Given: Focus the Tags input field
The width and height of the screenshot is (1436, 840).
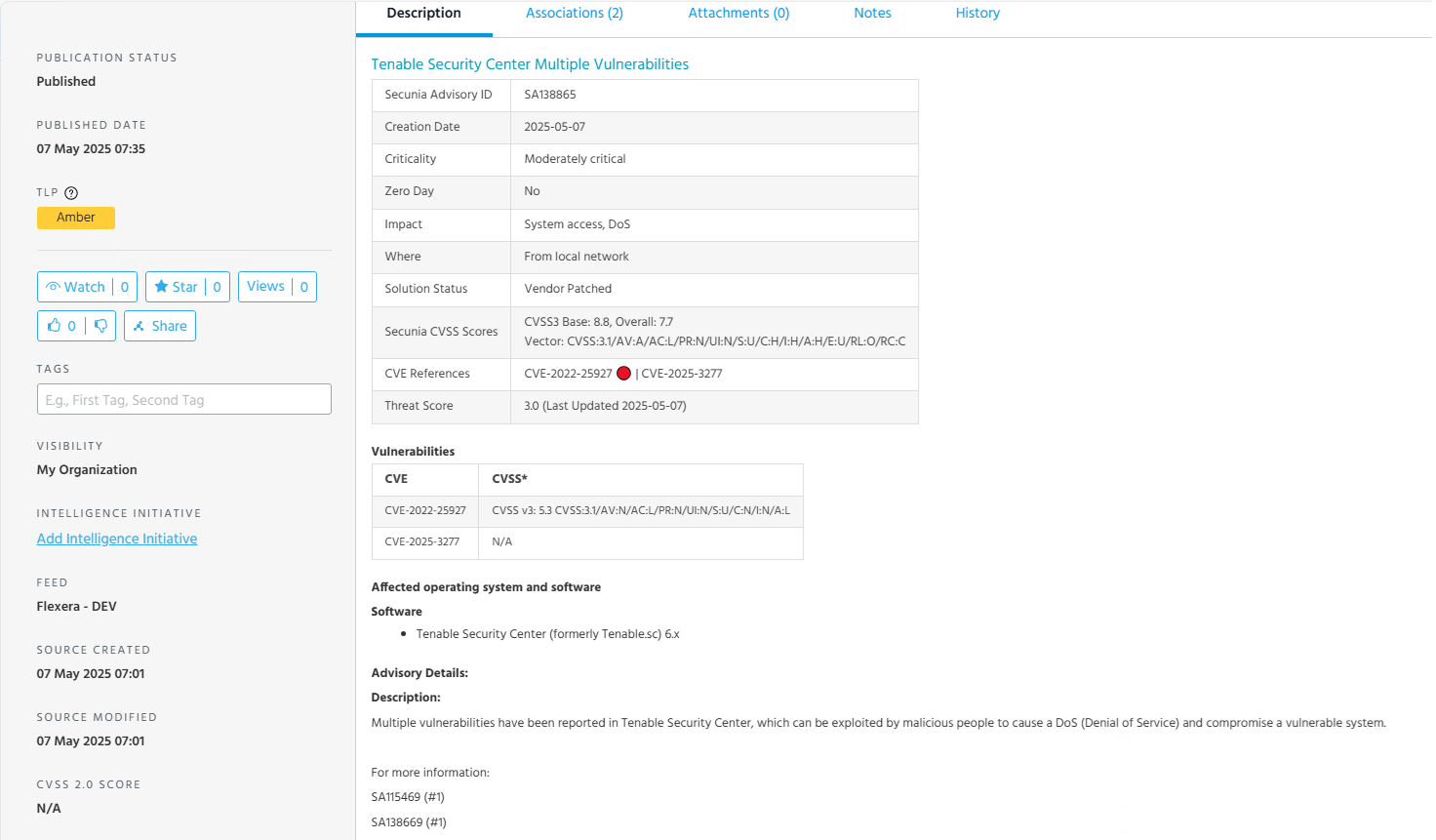Looking at the screenshot, I should (x=184, y=399).
